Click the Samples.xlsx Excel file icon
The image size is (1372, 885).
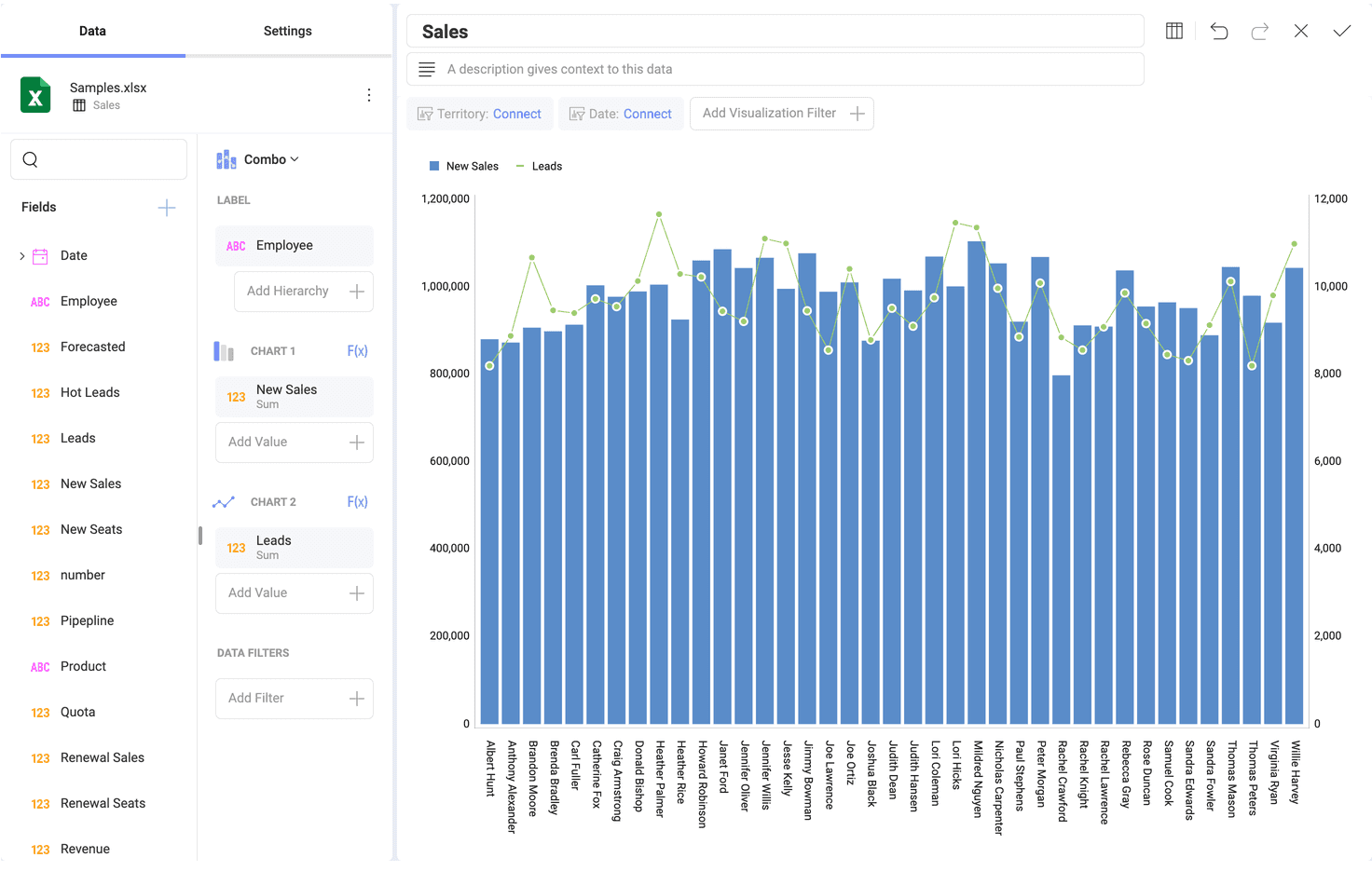(x=35, y=95)
